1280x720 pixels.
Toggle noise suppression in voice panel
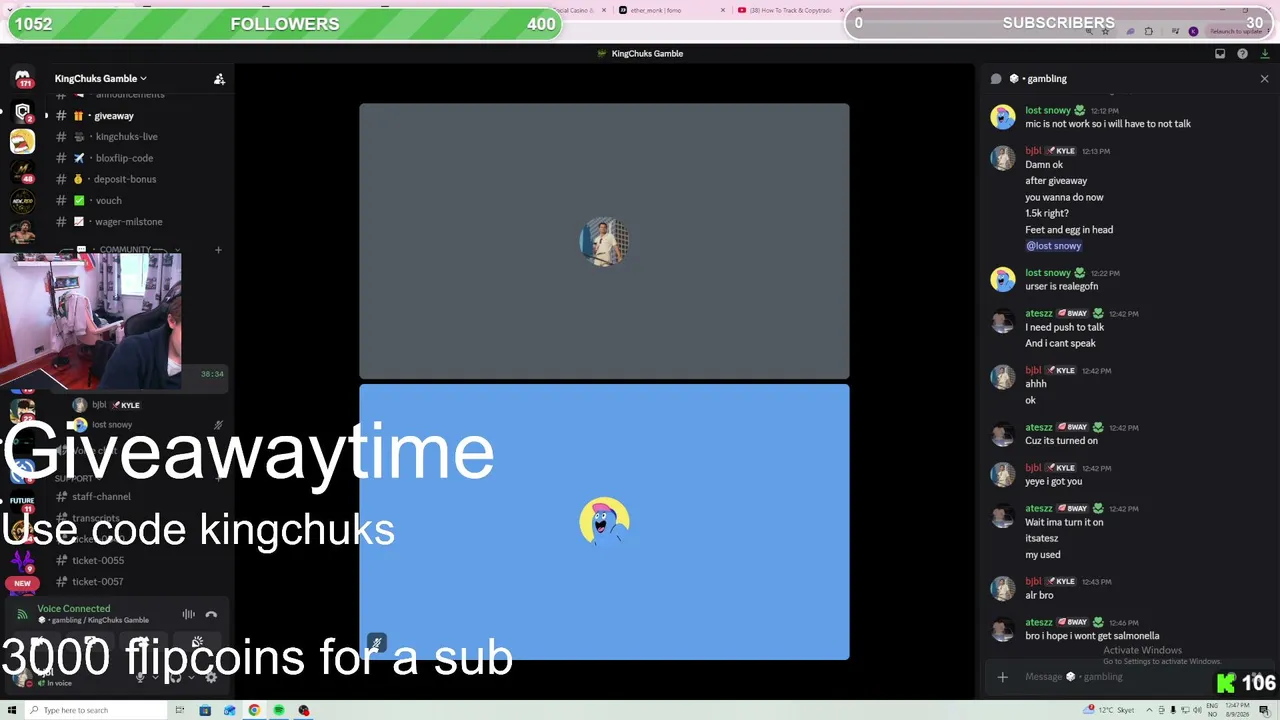(188, 614)
